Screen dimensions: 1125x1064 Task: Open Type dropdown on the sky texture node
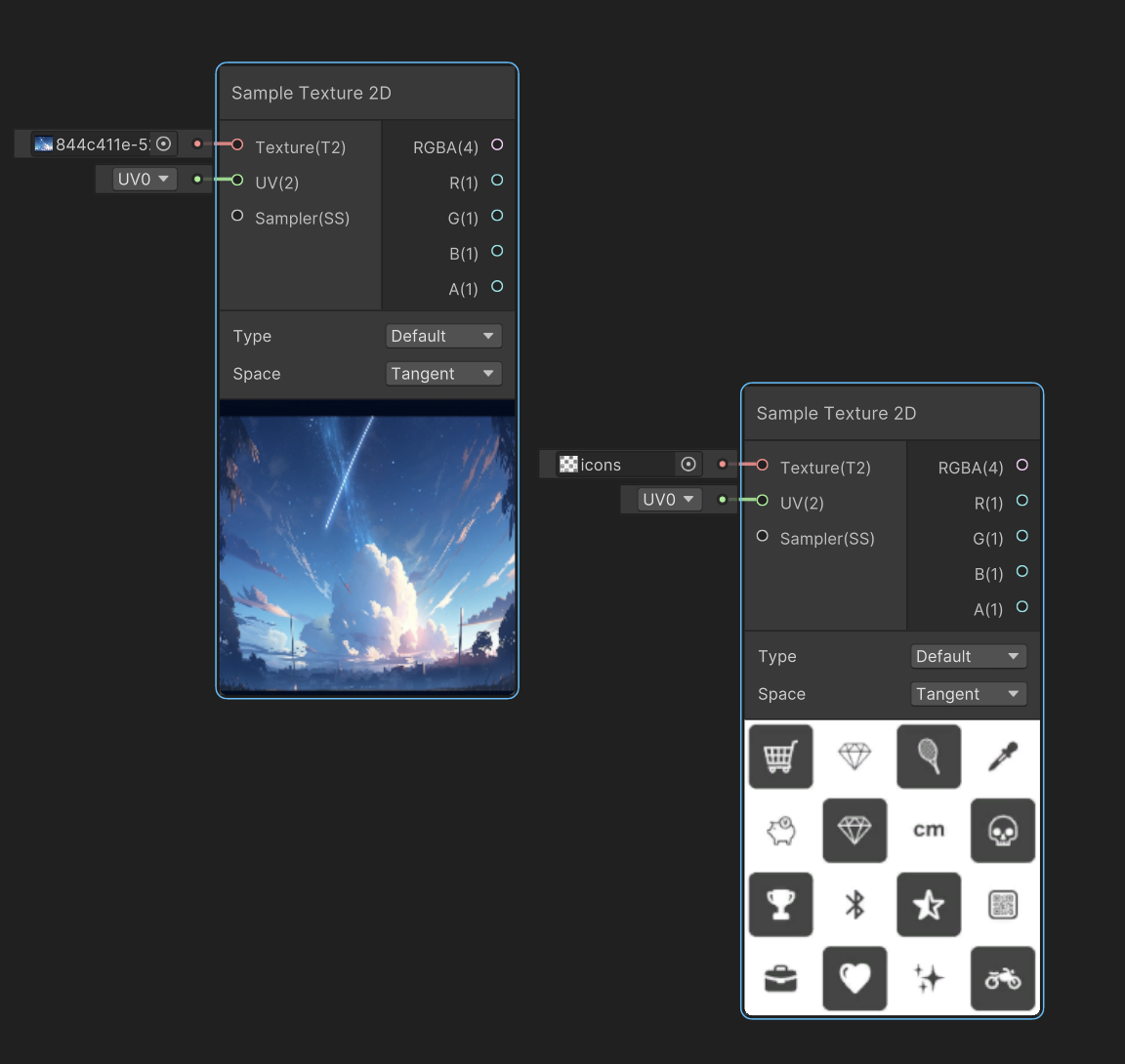443,336
